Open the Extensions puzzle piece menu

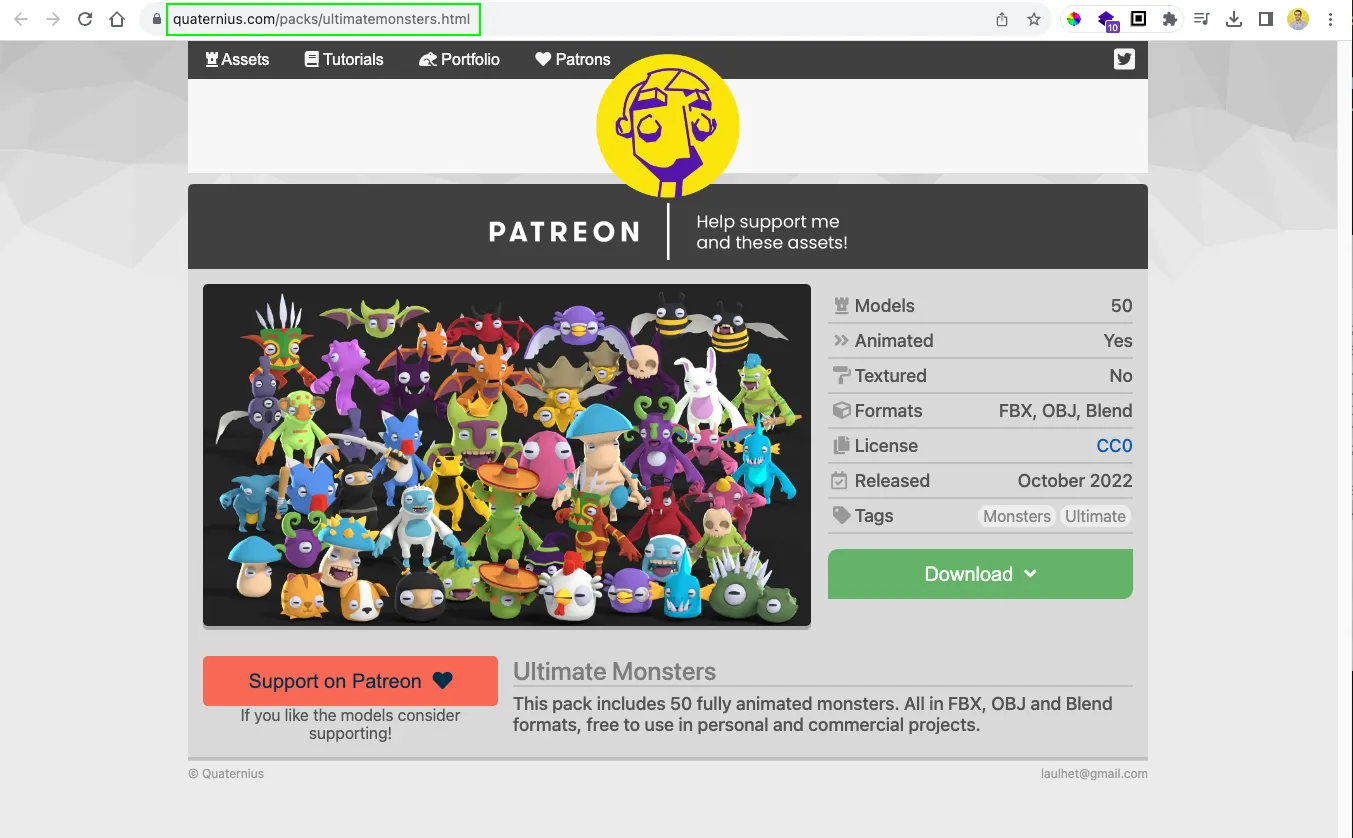(x=1169, y=19)
